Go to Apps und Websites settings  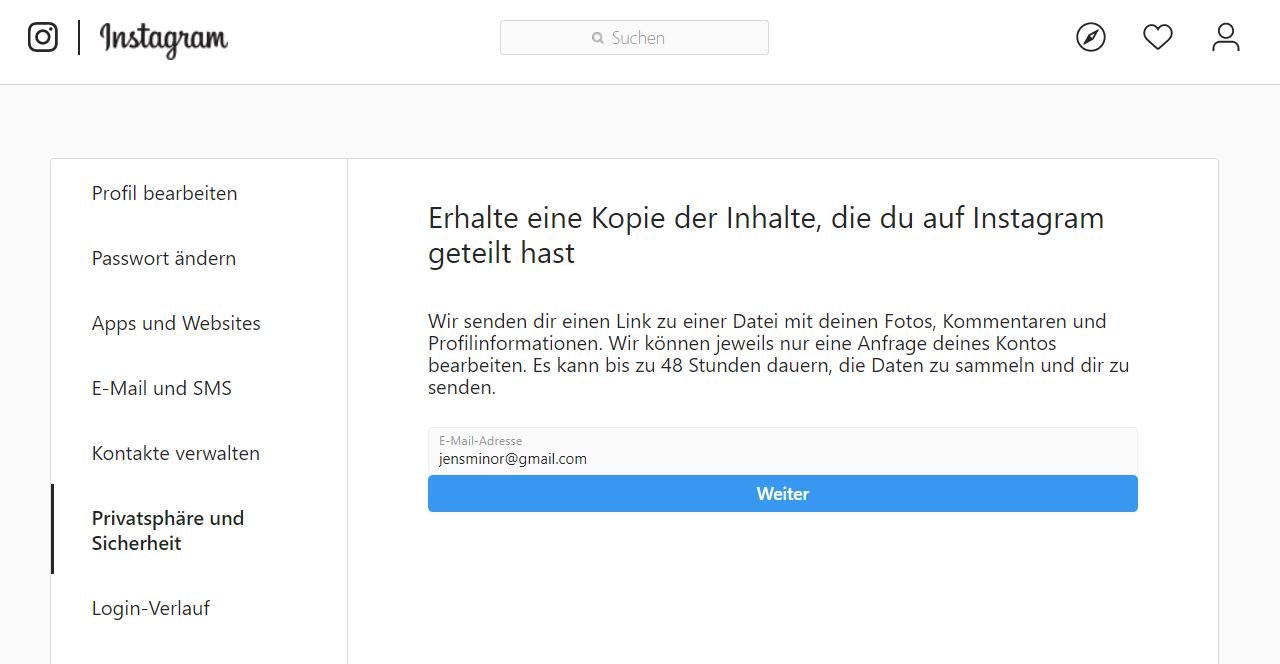[x=176, y=323]
